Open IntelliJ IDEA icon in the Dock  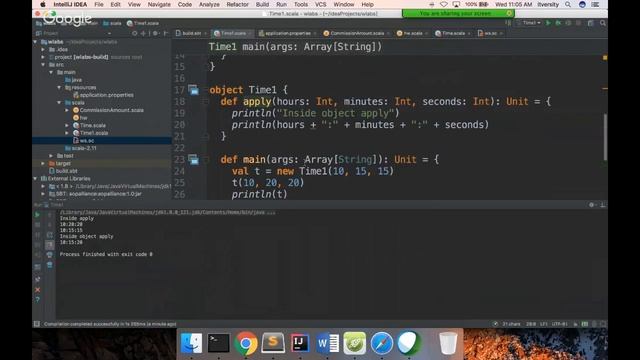coord(300,343)
